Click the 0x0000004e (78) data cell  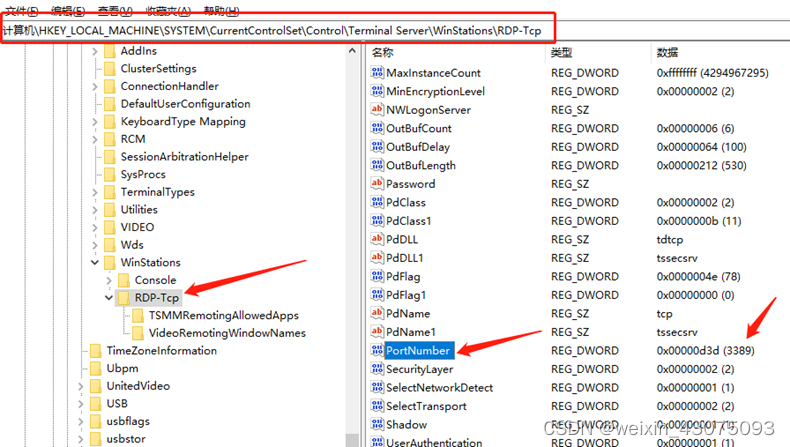coord(698,276)
